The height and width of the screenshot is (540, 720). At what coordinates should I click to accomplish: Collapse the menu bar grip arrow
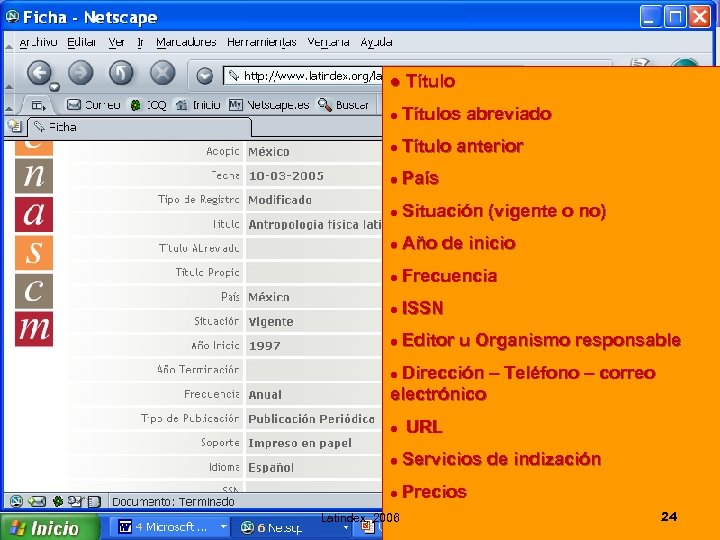pos(9,46)
